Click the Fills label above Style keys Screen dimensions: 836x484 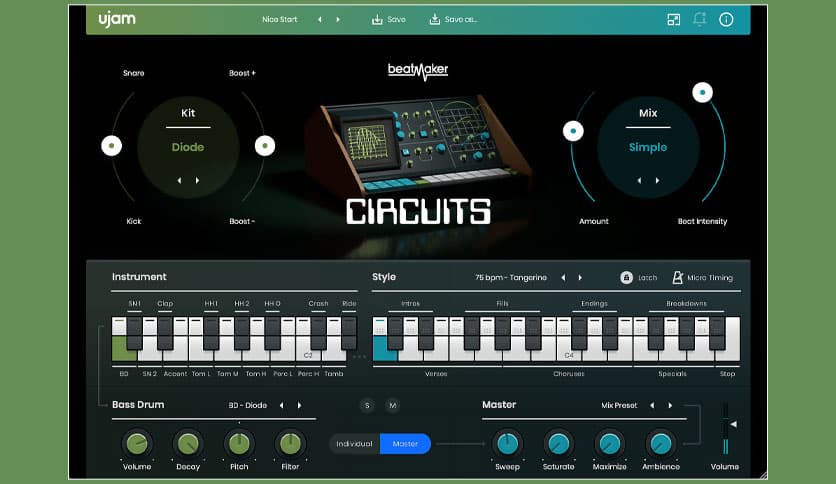(x=502, y=304)
